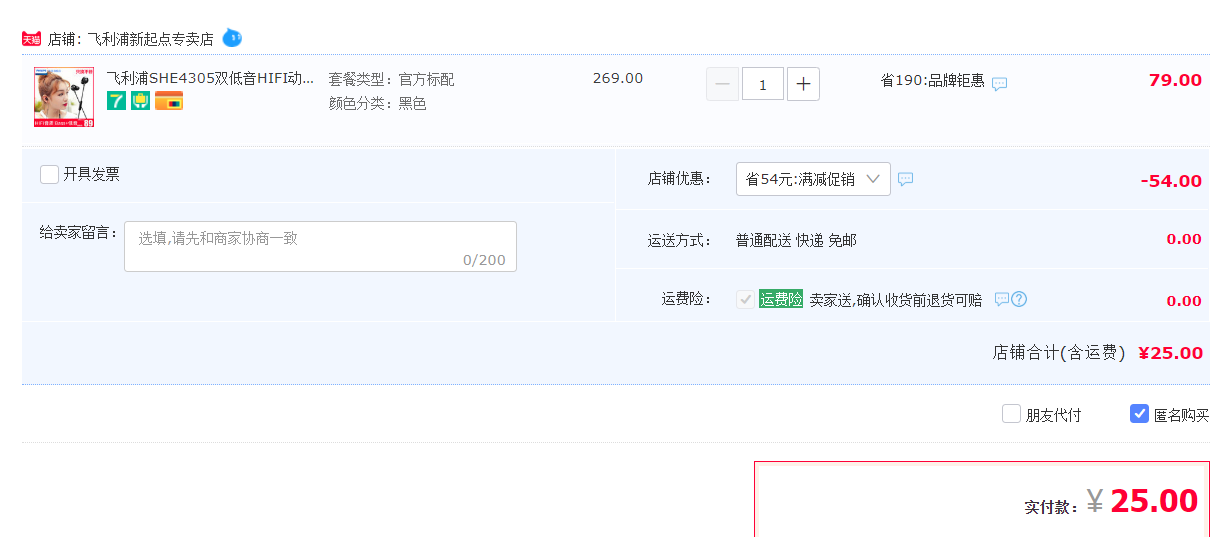Open comment icon beside the store discount dropdown
Screen dimensions: 1227x537
coord(905,179)
